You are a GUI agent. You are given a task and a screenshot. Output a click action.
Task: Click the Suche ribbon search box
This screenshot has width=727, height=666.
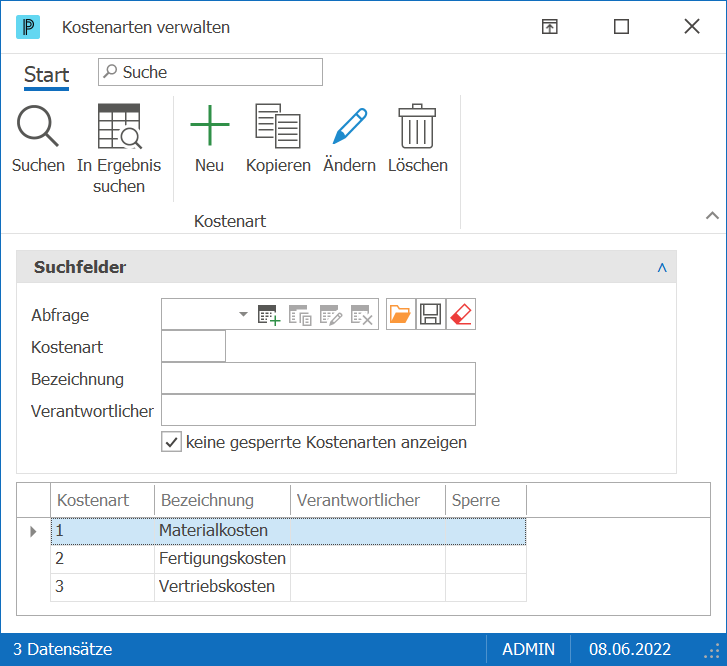pos(210,72)
